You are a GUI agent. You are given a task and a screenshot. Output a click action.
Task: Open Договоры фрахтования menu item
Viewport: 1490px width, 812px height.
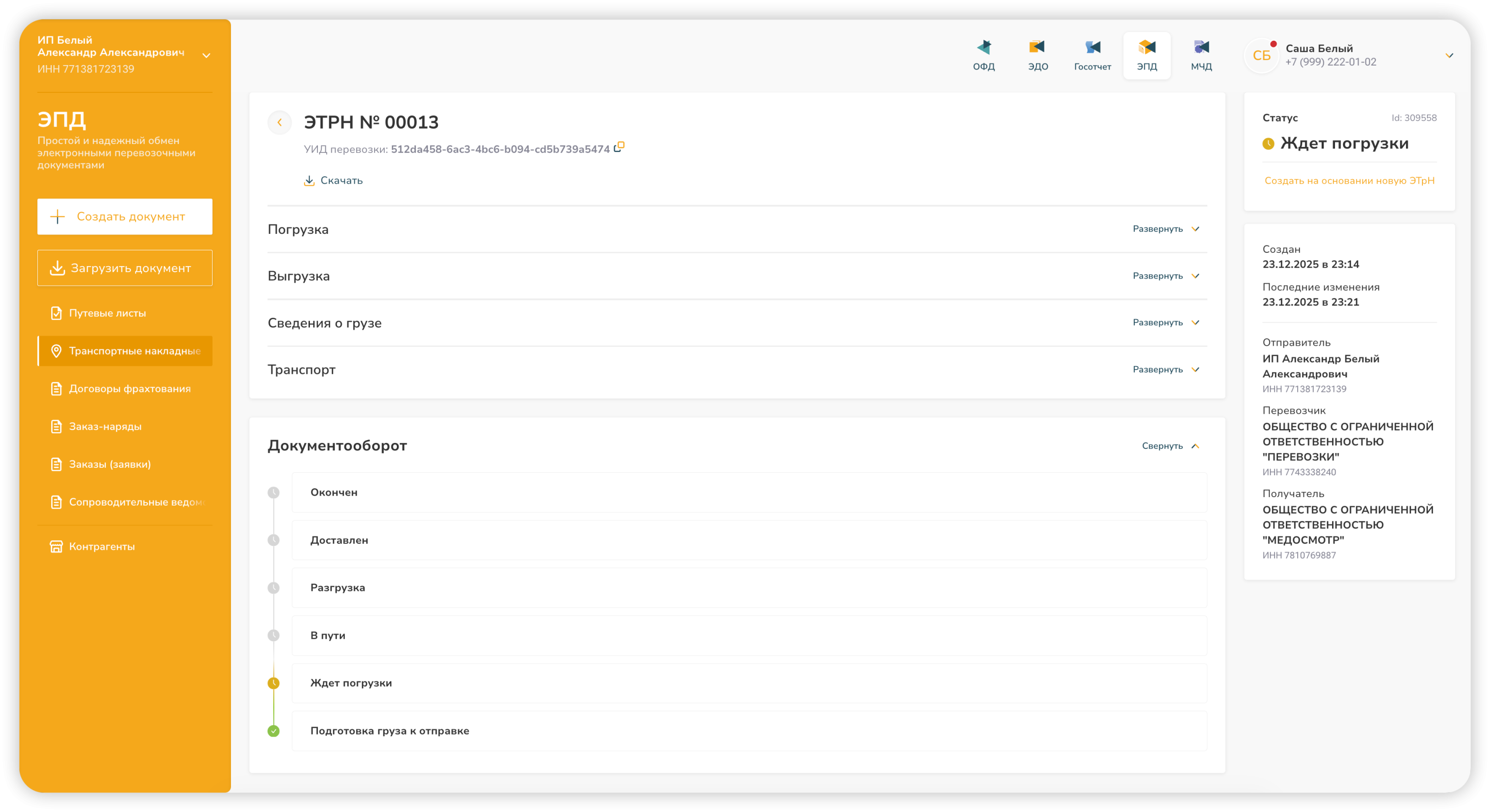[130, 389]
